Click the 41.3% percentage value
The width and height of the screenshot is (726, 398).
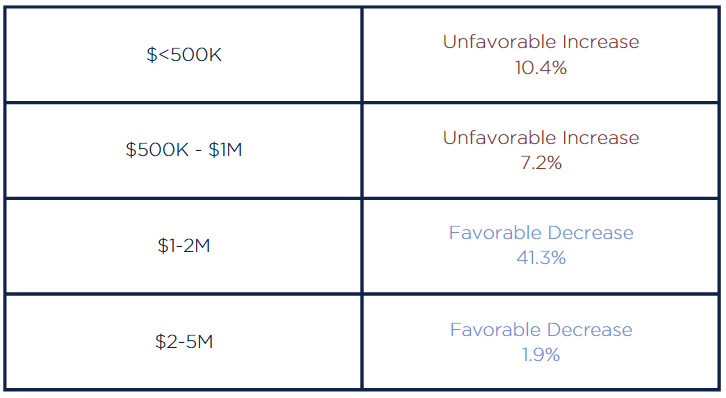(x=541, y=258)
